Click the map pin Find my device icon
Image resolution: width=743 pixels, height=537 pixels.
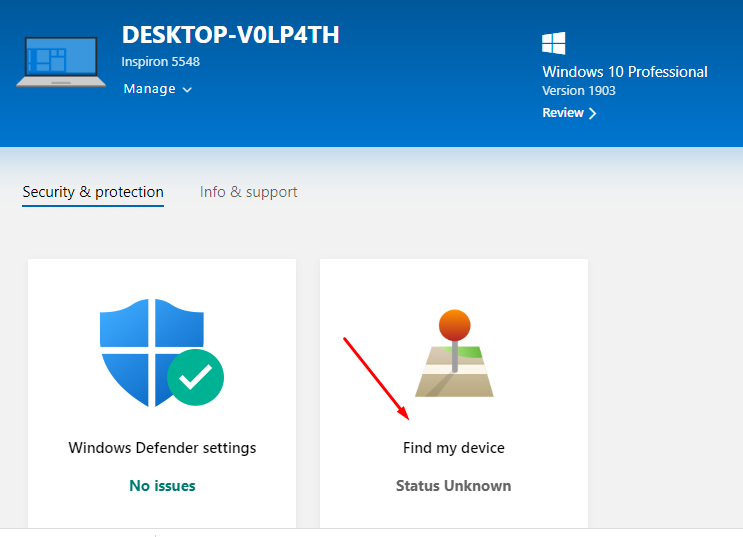point(454,353)
